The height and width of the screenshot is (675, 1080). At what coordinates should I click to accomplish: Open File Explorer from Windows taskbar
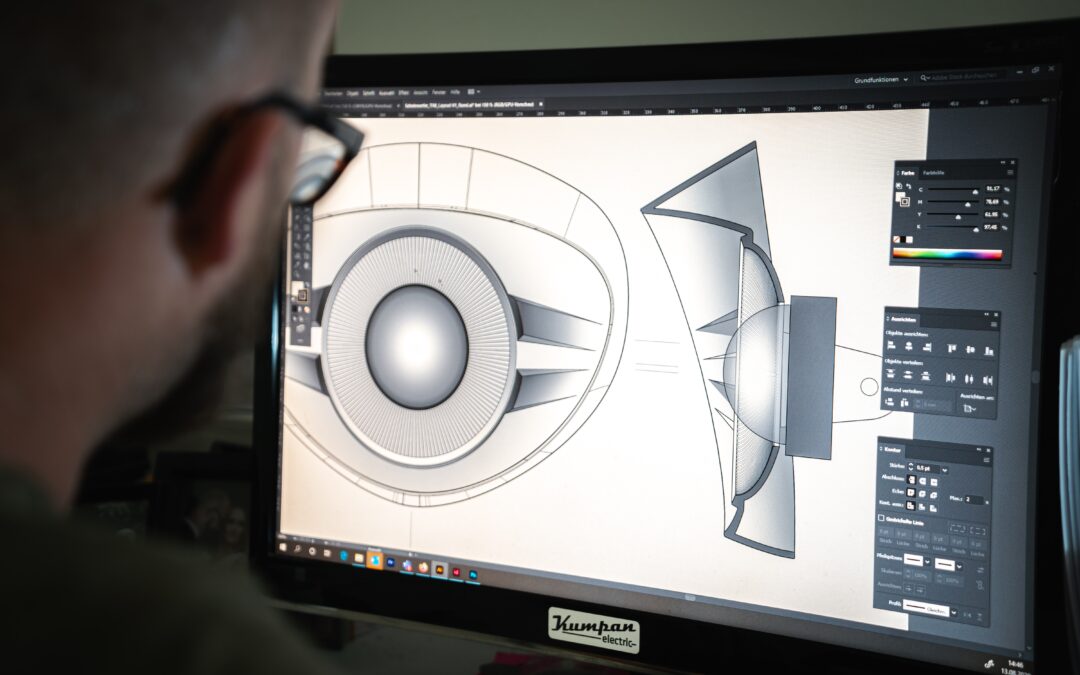tap(359, 558)
